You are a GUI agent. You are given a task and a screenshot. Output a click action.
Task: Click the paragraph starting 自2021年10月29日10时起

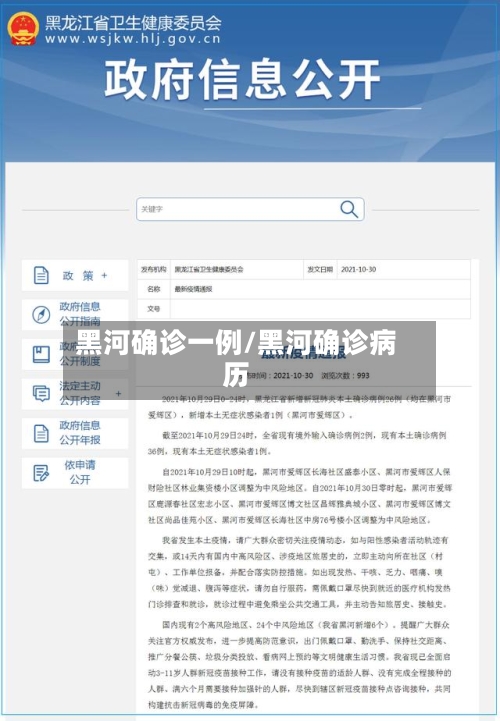tap(299, 496)
